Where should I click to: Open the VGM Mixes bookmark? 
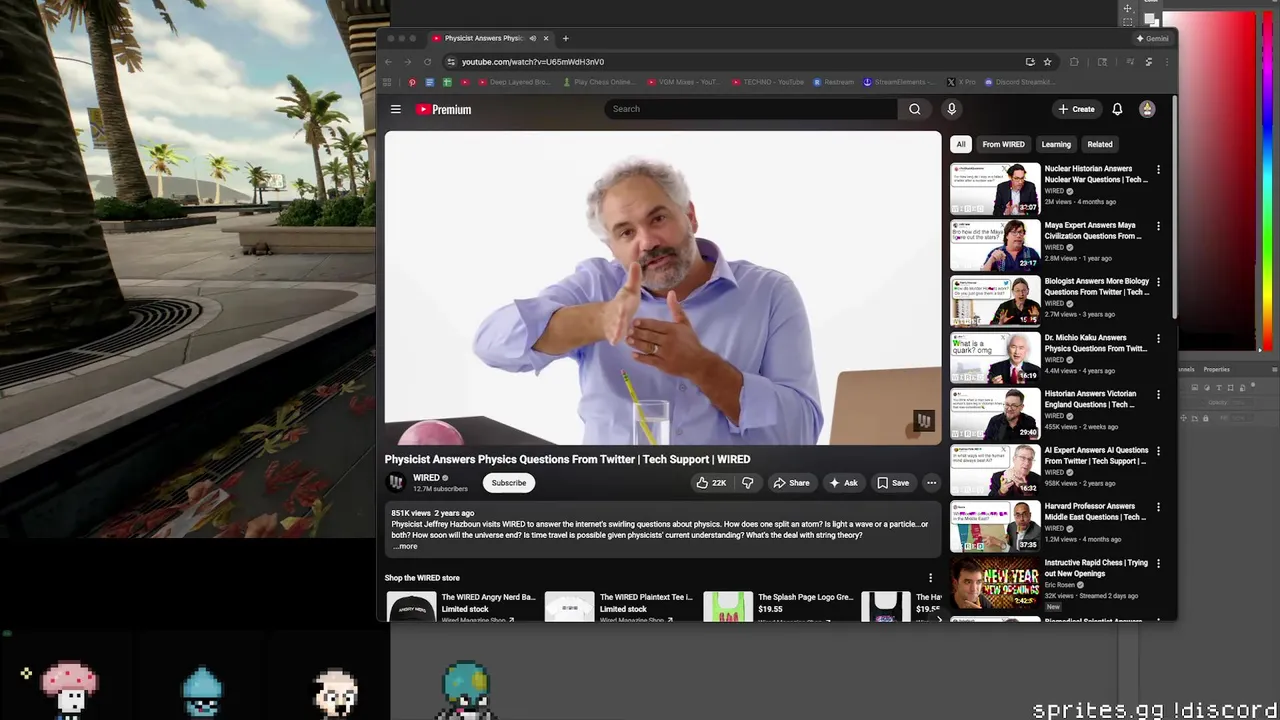pyautogui.click(x=683, y=82)
